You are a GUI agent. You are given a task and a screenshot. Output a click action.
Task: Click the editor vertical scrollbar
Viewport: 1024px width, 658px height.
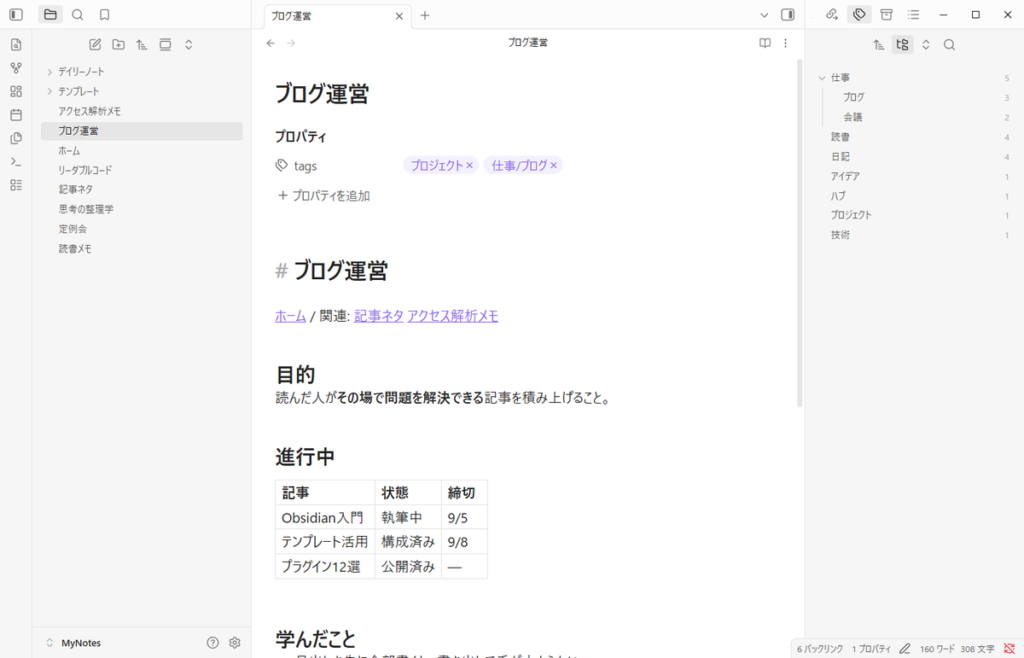799,233
